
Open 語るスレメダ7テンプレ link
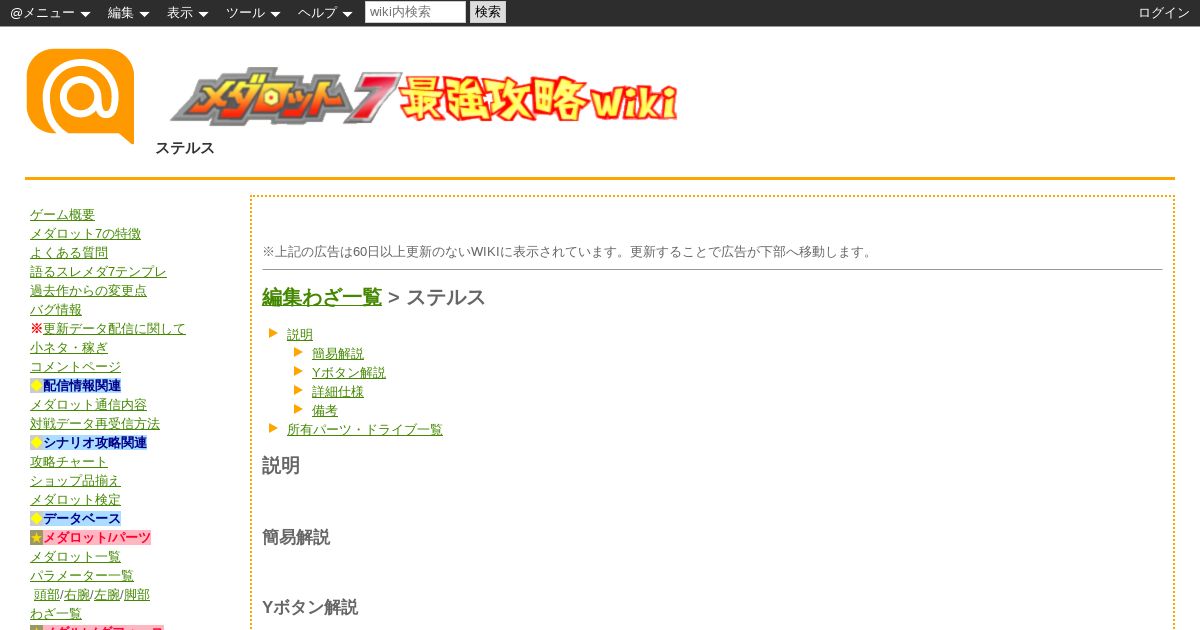(98, 272)
